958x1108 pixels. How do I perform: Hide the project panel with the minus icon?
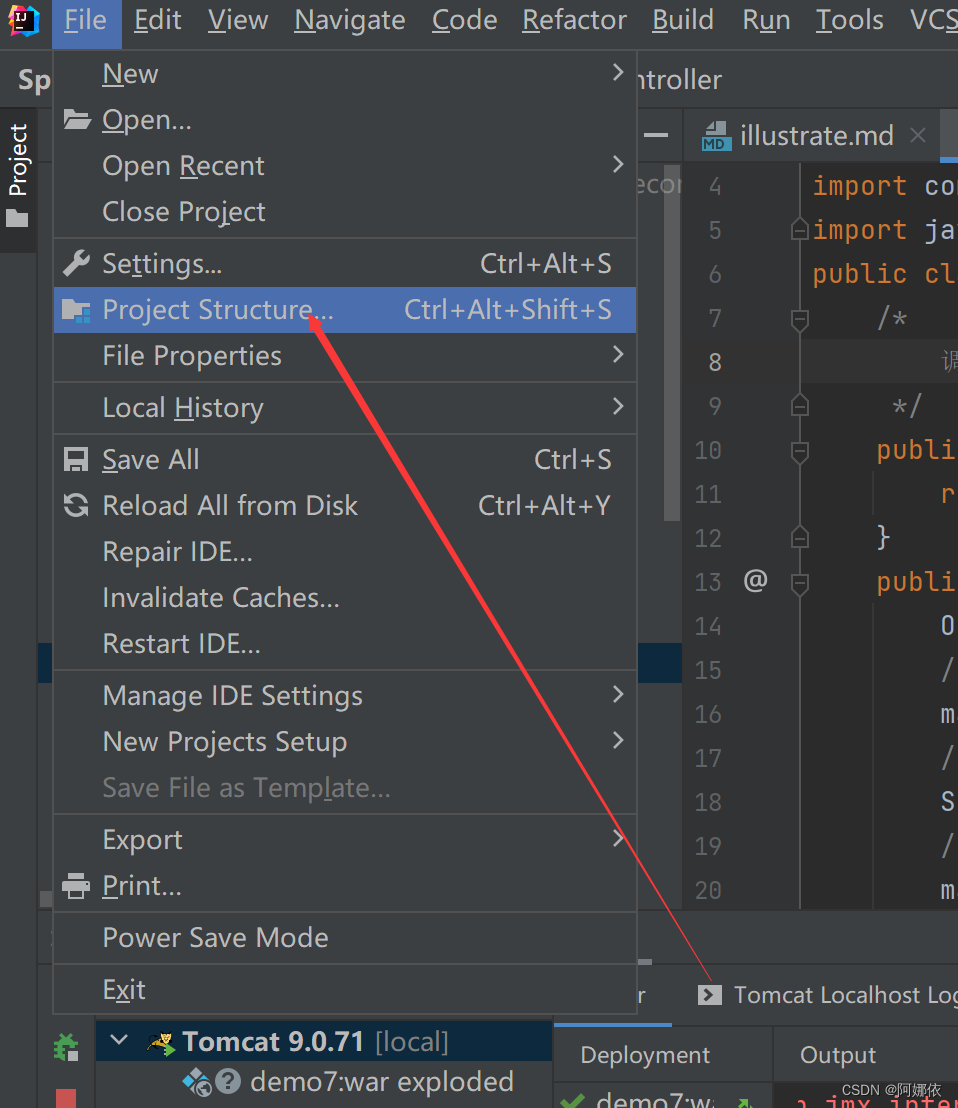(x=656, y=135)
